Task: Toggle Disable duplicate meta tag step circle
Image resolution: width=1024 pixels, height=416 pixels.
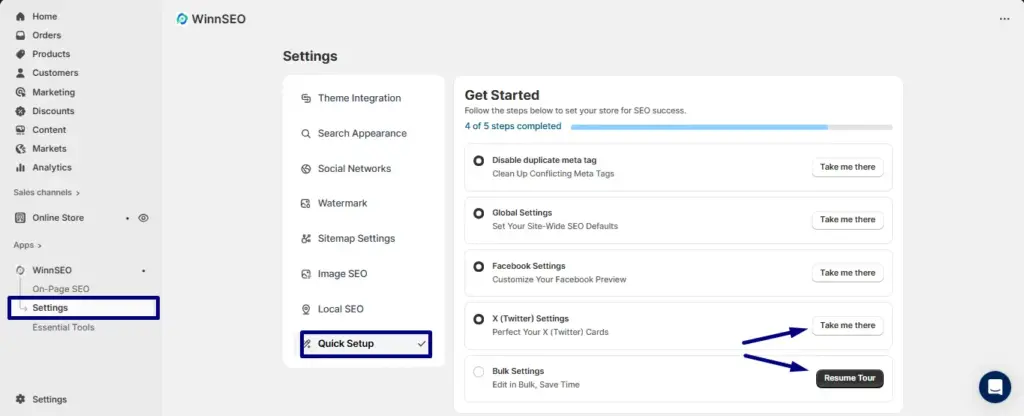Action: click(479, 160)
